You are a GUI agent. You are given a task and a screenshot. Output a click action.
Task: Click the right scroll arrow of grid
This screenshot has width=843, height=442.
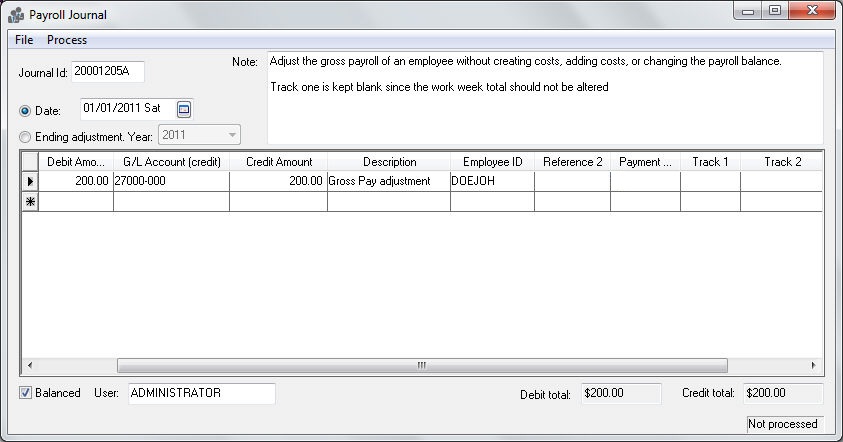pyautogui.click(x=815, y=366)
